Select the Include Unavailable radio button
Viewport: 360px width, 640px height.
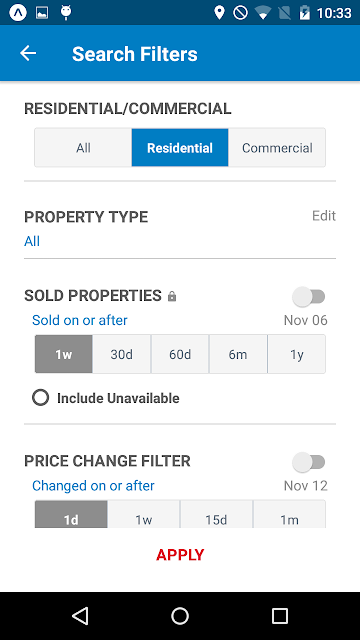coord(40,398)
